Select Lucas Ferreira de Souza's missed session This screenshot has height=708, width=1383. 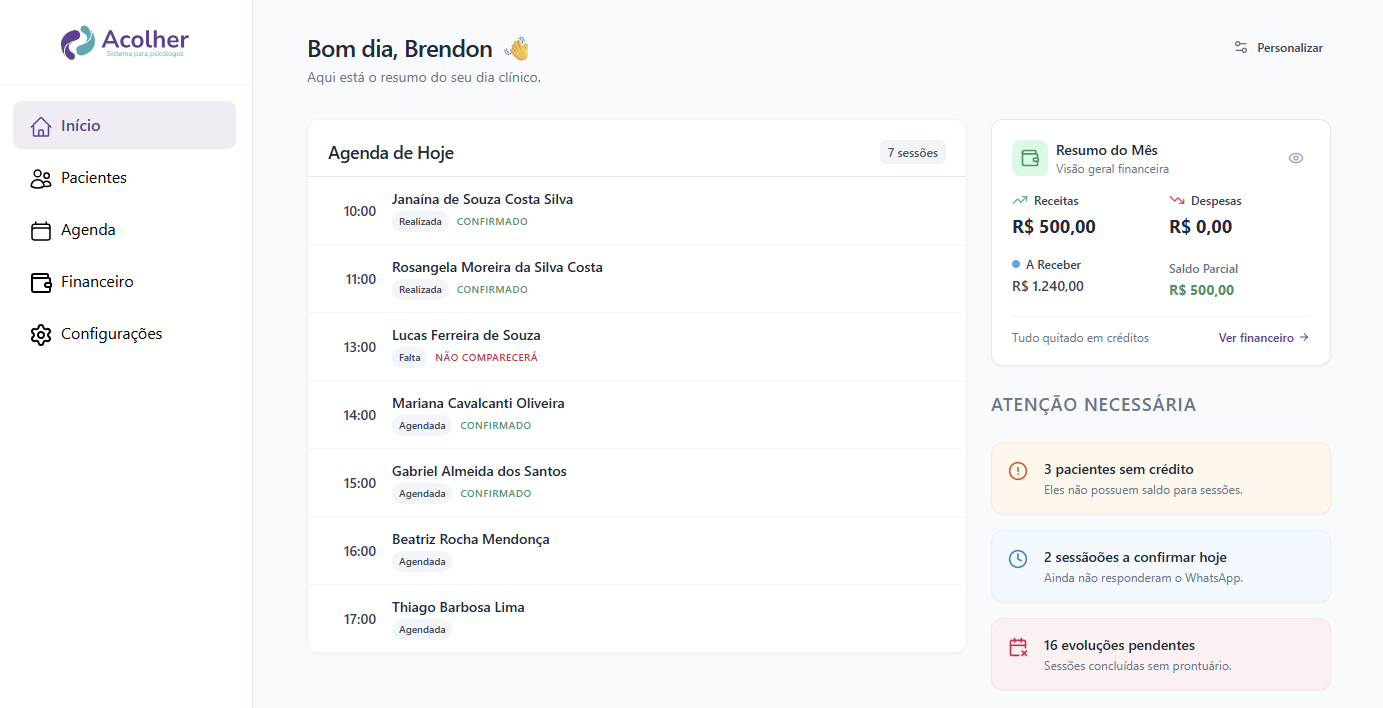[636, 347]
